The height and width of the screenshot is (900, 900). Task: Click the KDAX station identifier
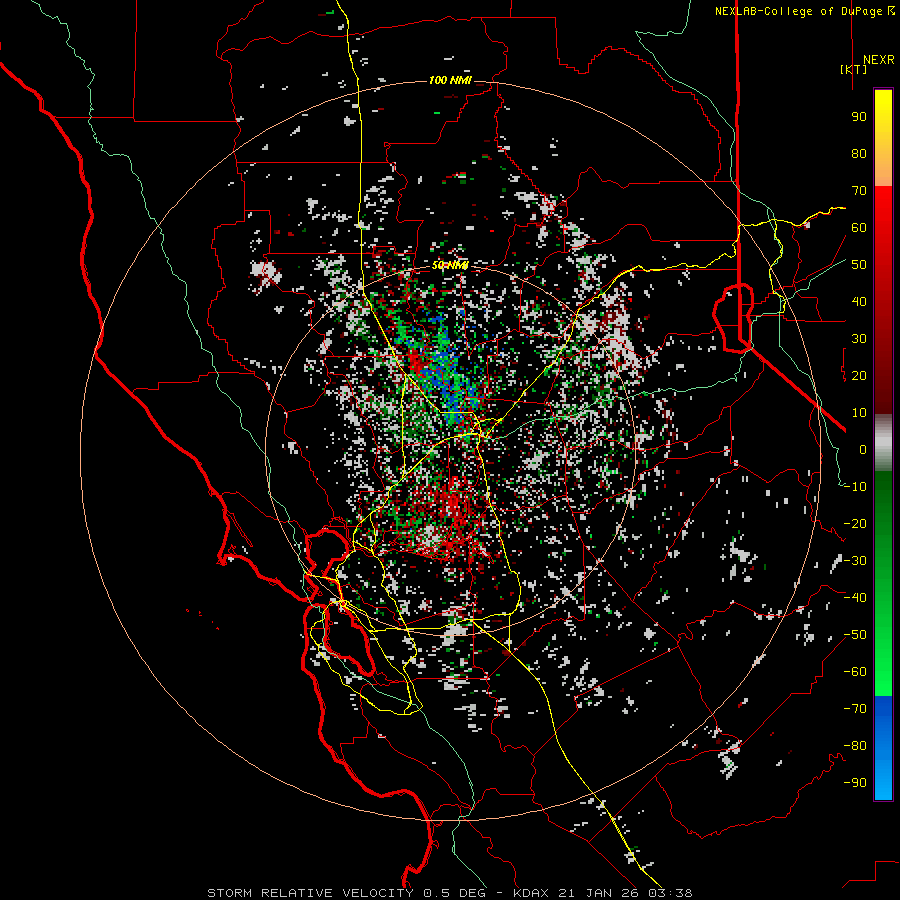530,893
